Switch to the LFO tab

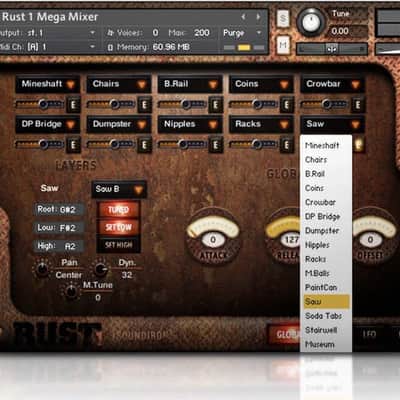click(x=369, y=334)
